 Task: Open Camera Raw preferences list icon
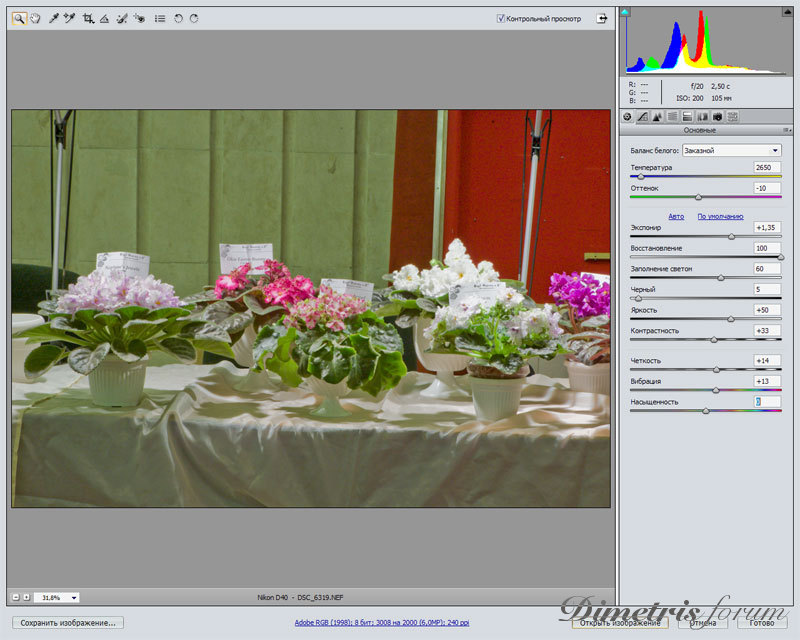pos(160,18)
